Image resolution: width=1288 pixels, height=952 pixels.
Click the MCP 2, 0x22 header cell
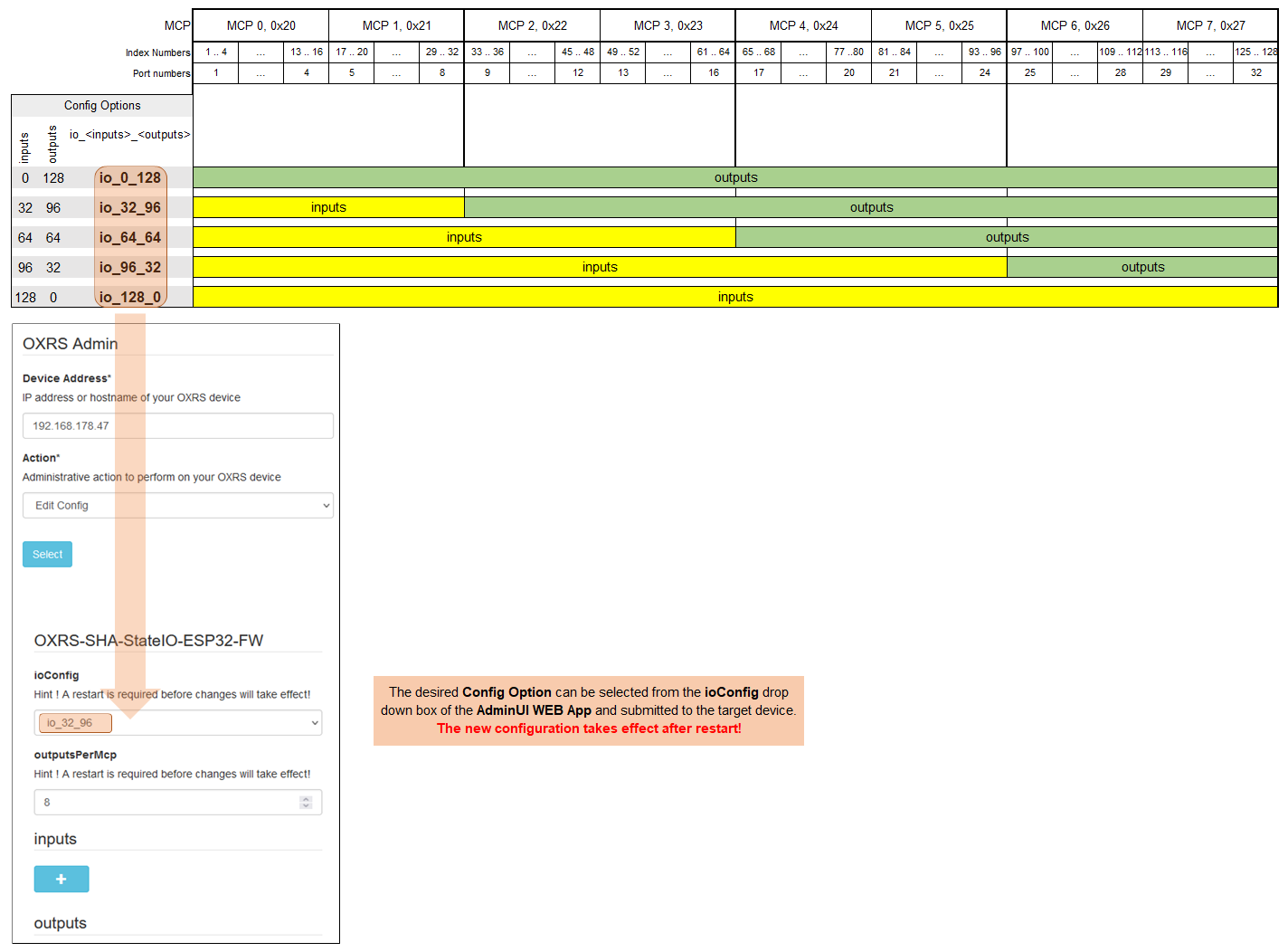pos(533,25)
